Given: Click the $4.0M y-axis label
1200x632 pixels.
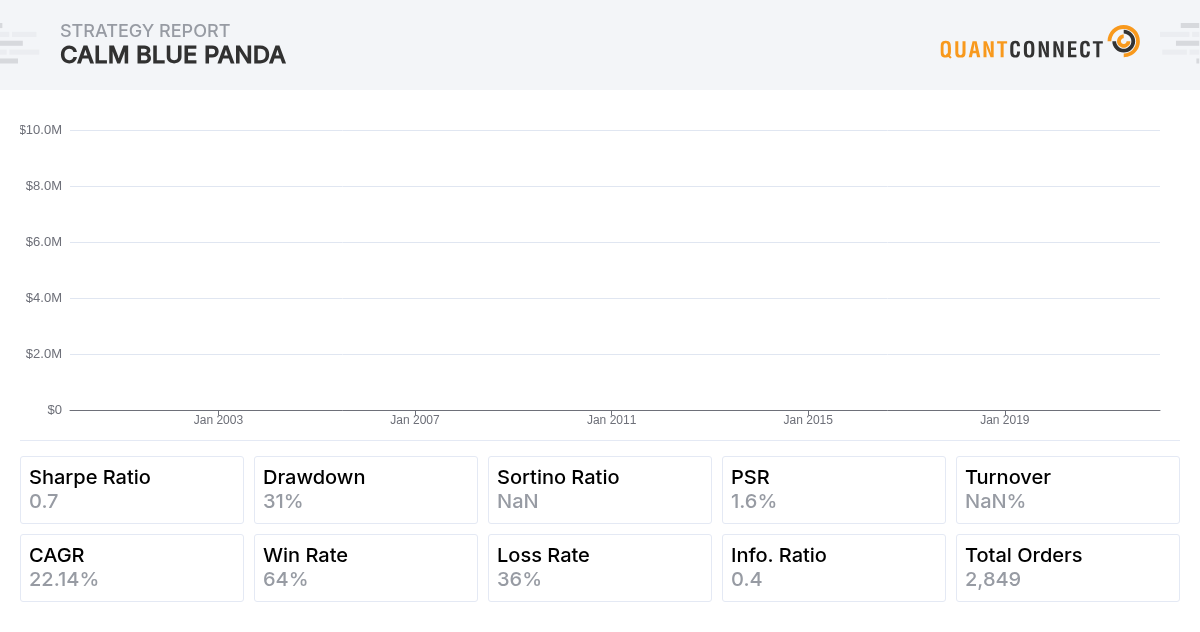Looking at the screenshot, I should 44,298.
